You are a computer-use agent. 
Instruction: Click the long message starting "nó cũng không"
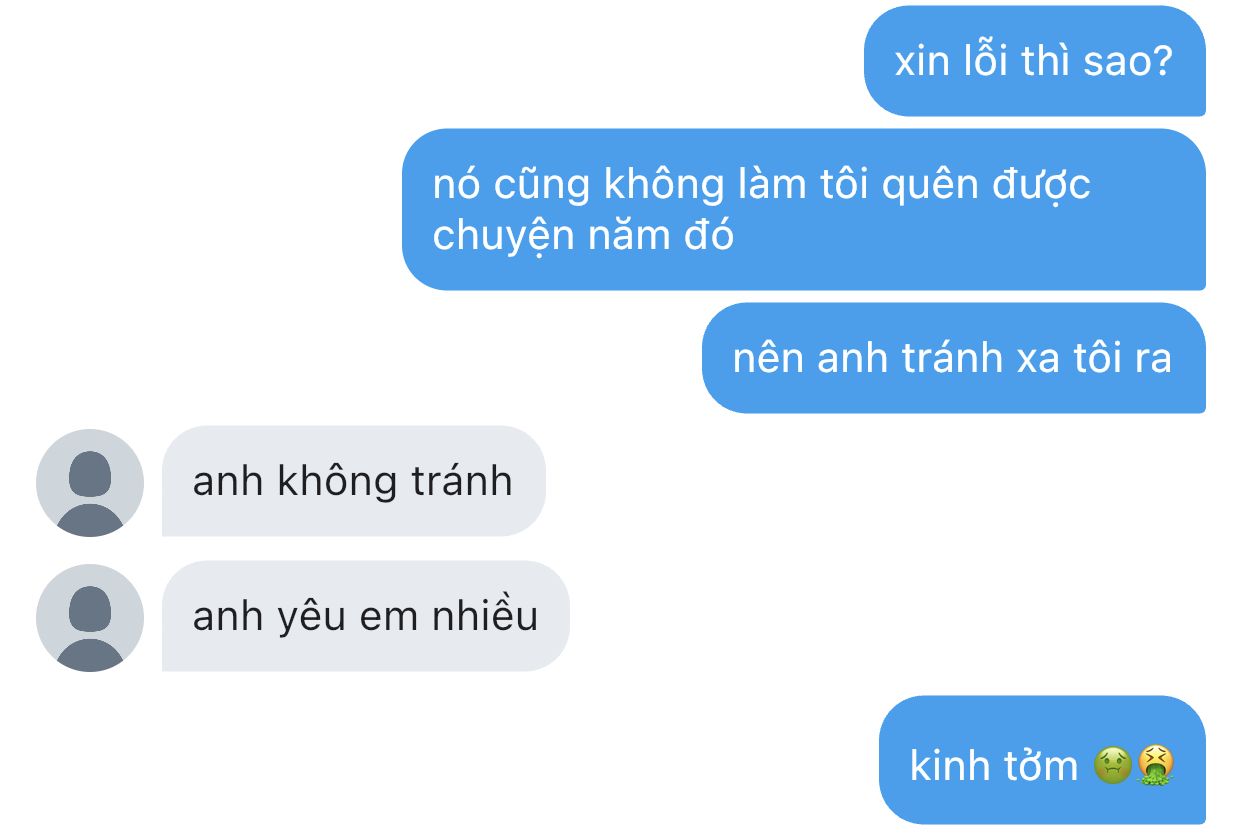[804, 210]
